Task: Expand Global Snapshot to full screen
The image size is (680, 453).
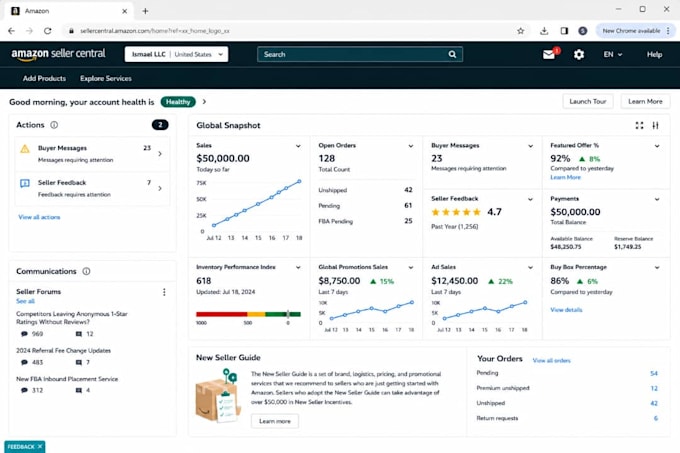Action: point(639,125)
